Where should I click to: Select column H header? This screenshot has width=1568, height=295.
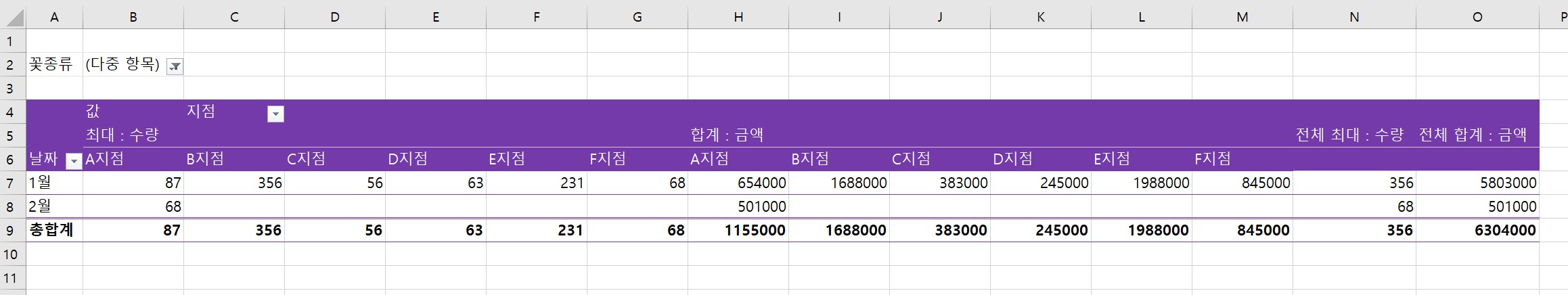click(738, 17)
